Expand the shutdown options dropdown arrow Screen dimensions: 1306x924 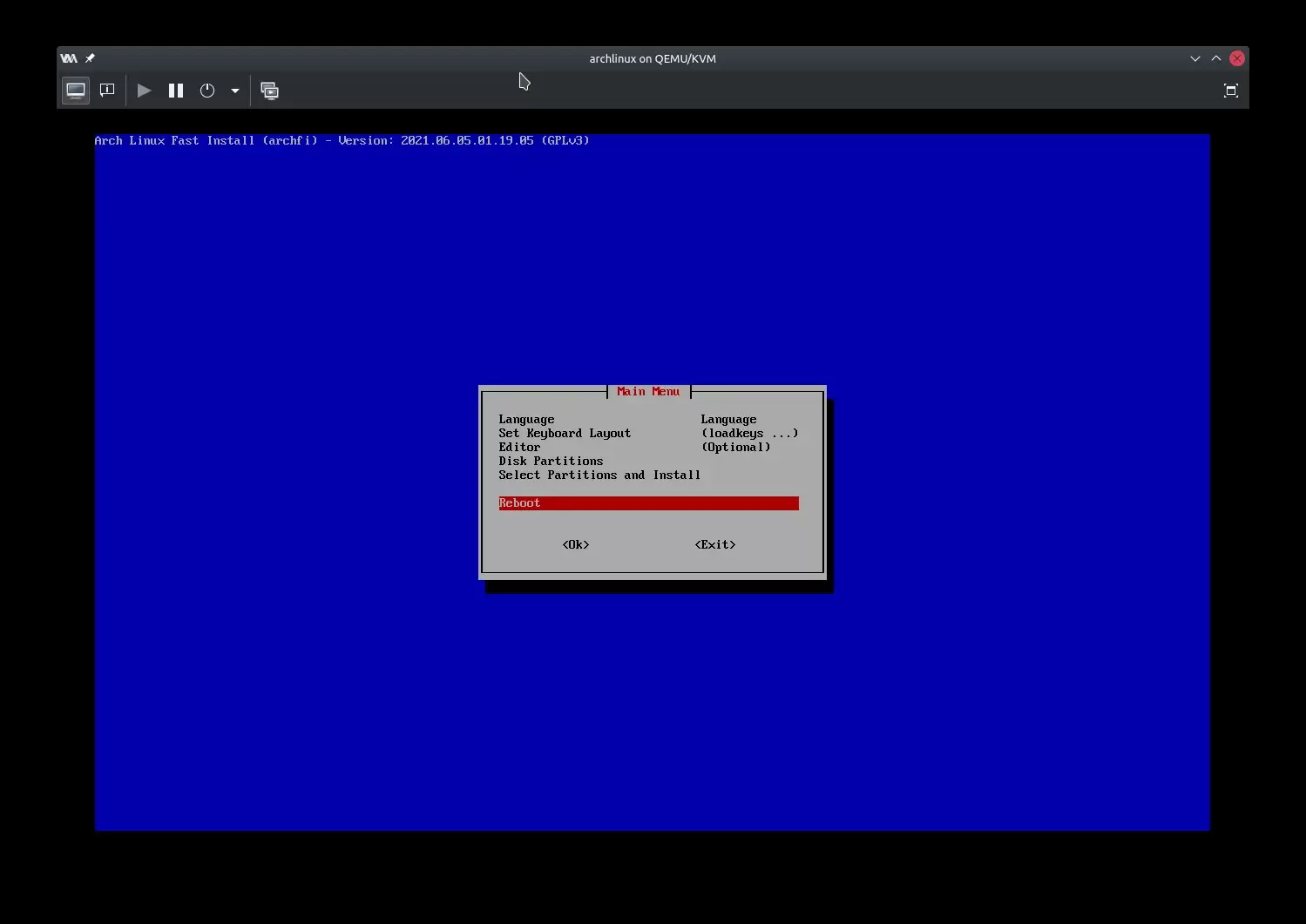(x=235, y=91)
